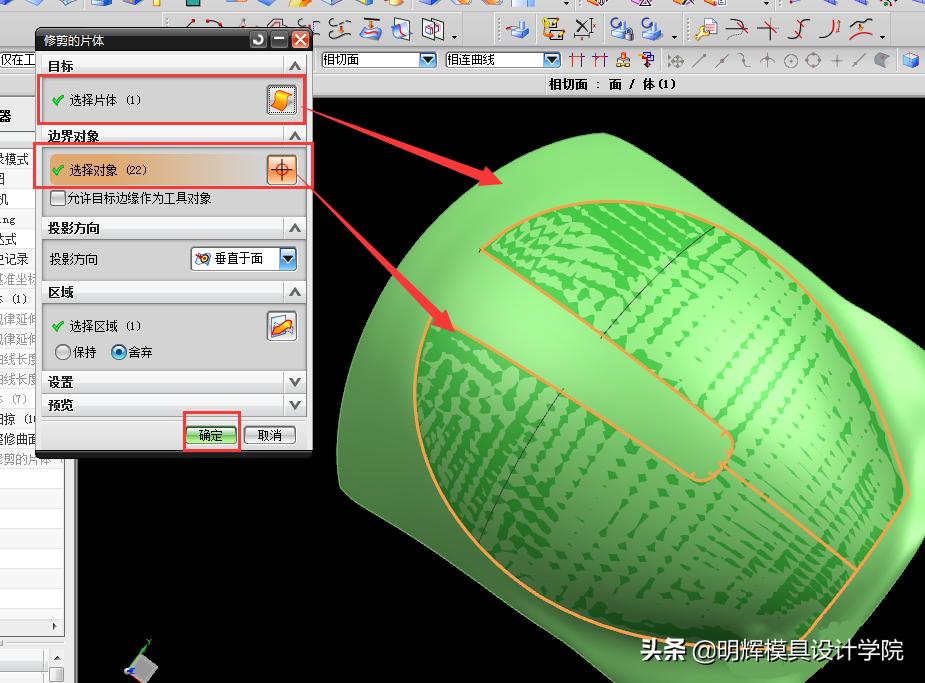Click the red cross trim corner icon
This screenshot has width=925, height=683.
768,28
